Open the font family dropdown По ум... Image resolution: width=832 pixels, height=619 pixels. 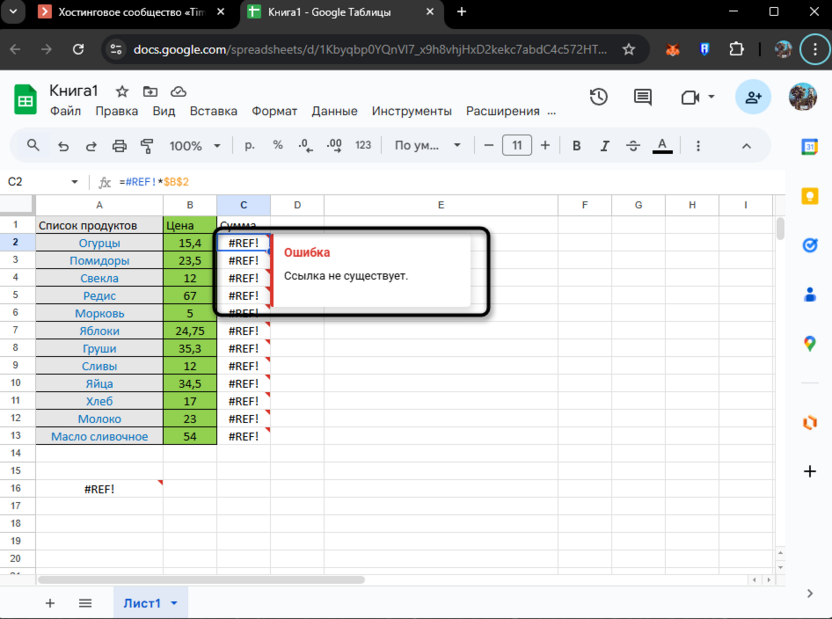coord(427,145)
